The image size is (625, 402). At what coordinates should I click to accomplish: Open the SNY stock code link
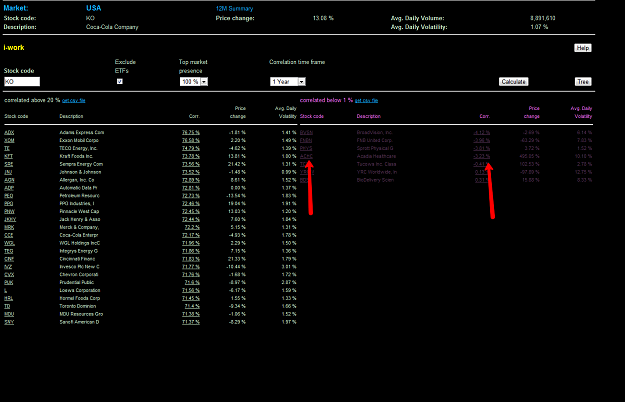click(x=9, y=322)
